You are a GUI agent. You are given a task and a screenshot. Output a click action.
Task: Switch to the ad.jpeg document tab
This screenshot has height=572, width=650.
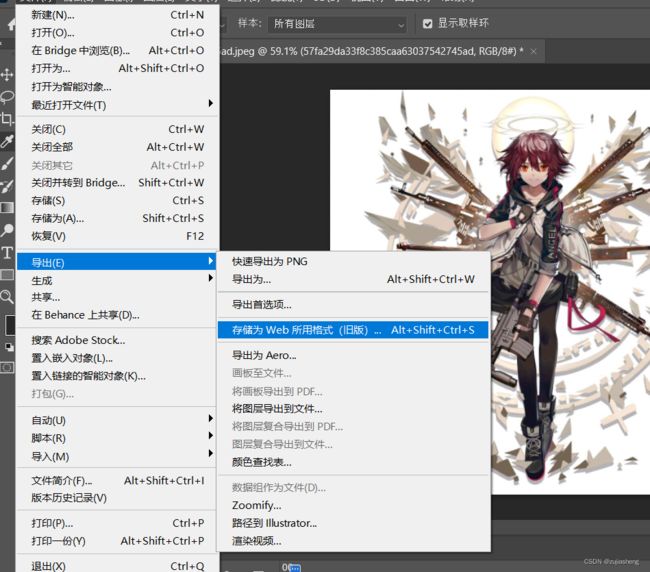(x=372, y=51)
